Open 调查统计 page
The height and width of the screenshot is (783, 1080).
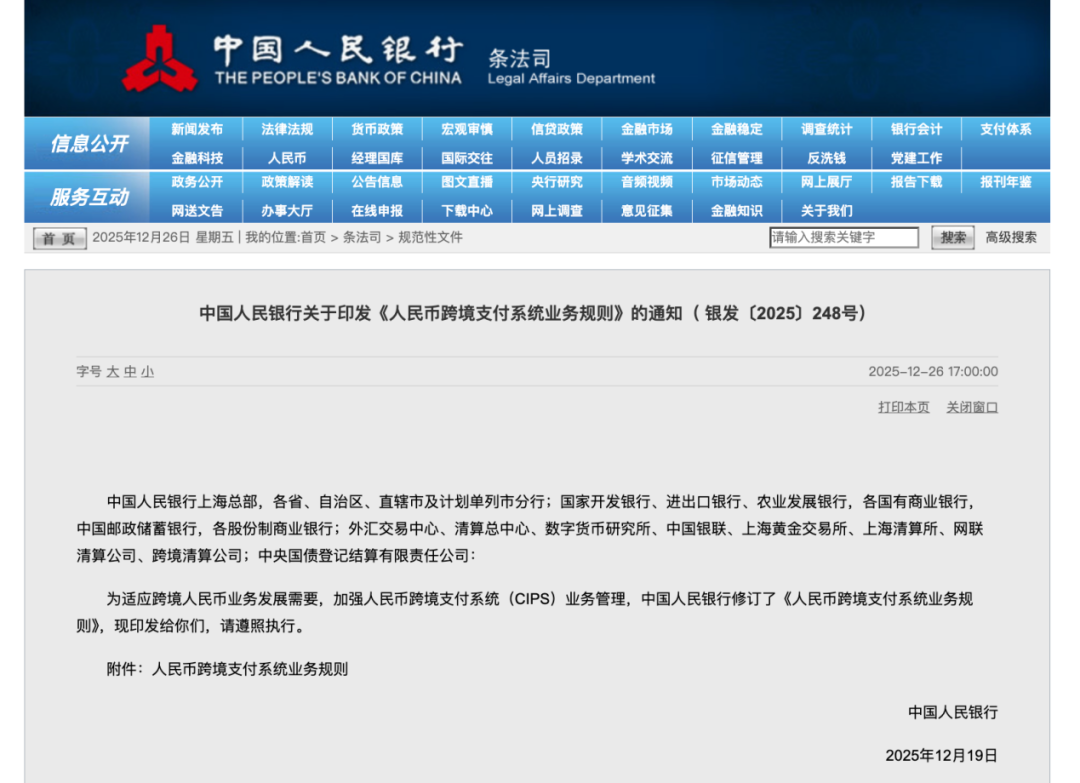pos(827,129)
